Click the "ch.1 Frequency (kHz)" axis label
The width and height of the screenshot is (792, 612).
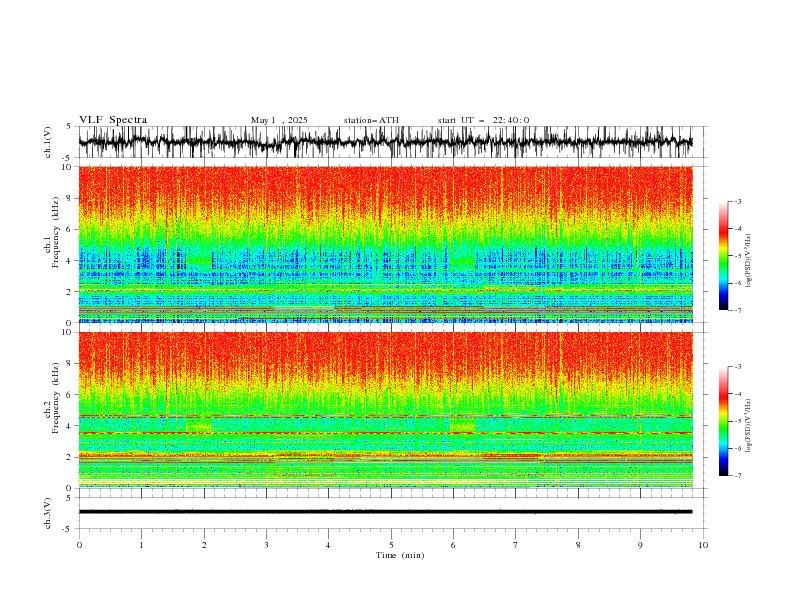53,232
